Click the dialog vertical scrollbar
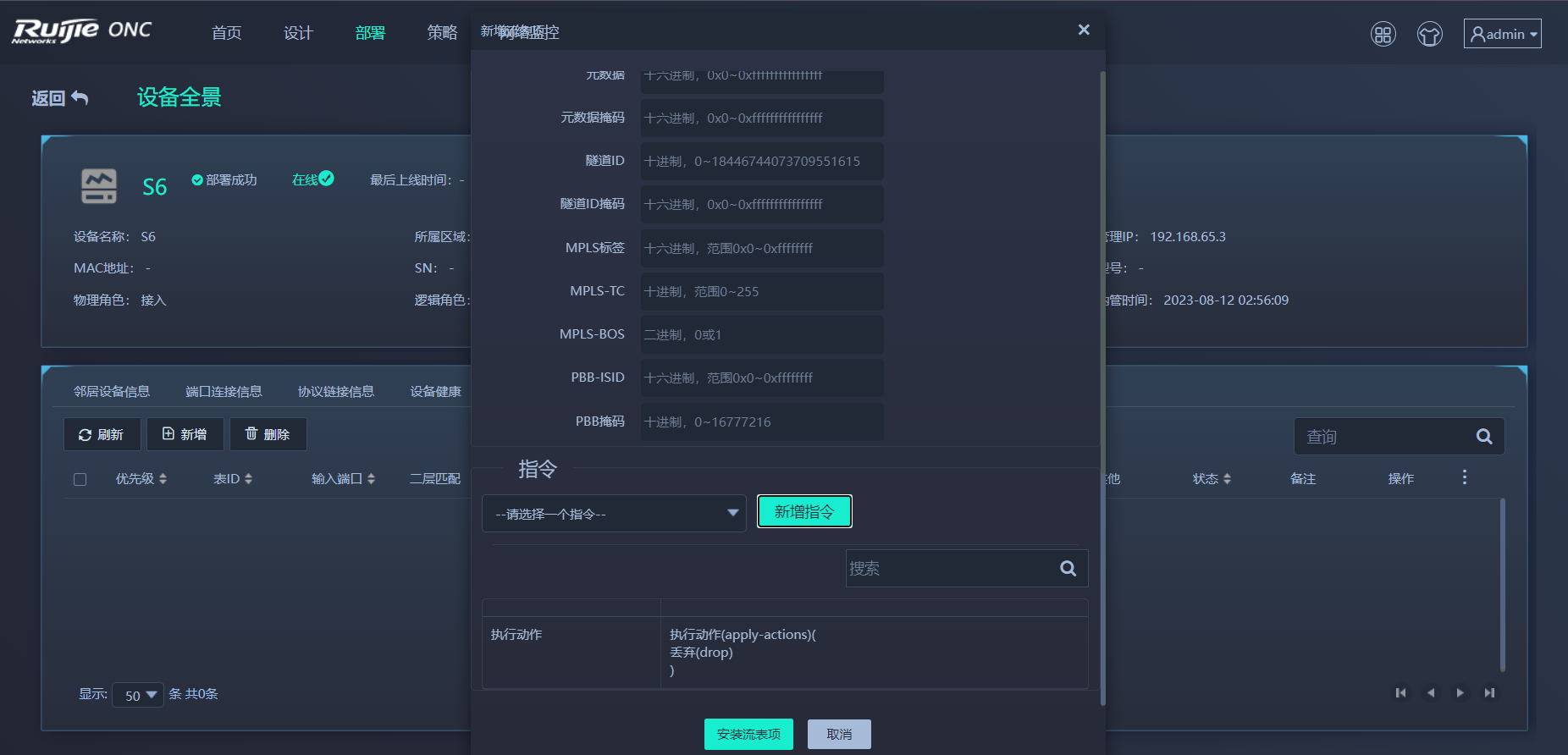Viewport: 1568px width, 755px height. click(1102, 388)
